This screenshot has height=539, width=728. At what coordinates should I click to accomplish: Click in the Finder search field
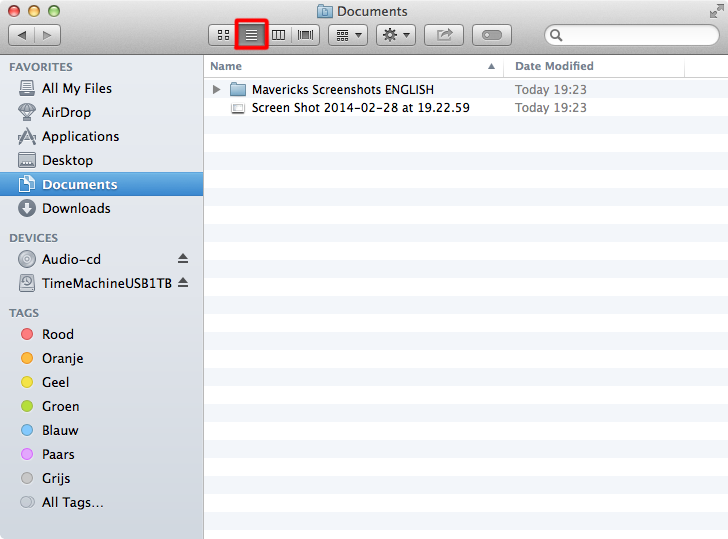click(632, 35)
